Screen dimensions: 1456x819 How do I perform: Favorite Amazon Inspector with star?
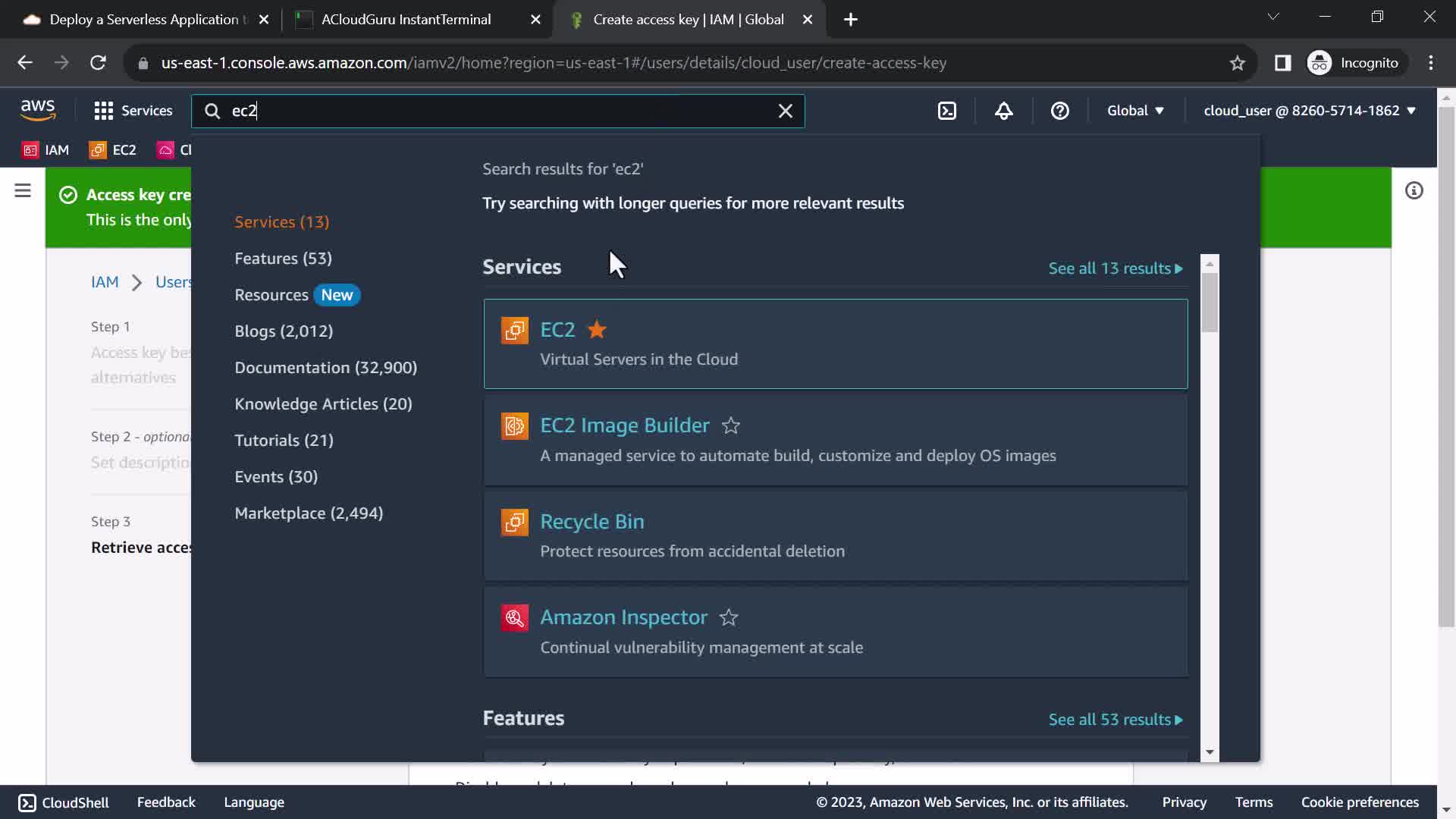point(728,618)
